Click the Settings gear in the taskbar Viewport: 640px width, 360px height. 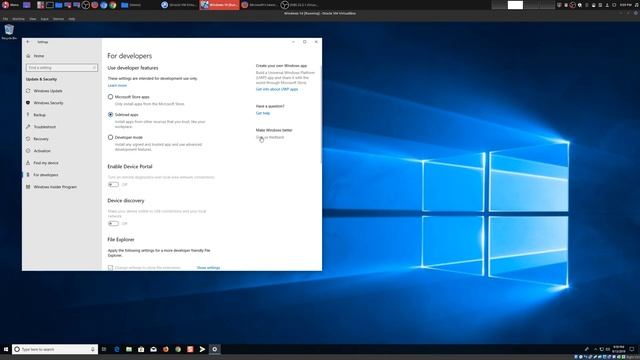click(x=215, y=349)
